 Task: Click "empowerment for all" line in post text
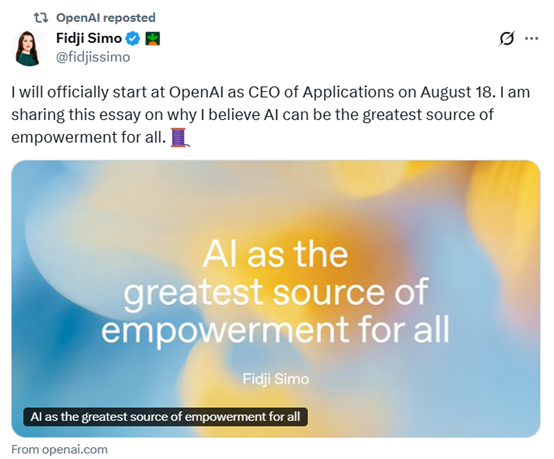point(88,137)
